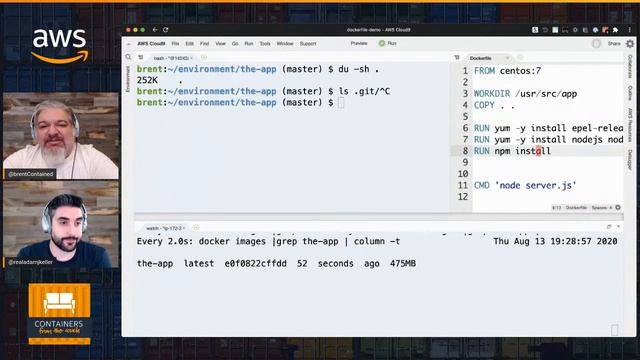The width and height of the screenshot is (640, 360).
Task: Click the pane menu icon left of bash tab
Action: point(141,58)
